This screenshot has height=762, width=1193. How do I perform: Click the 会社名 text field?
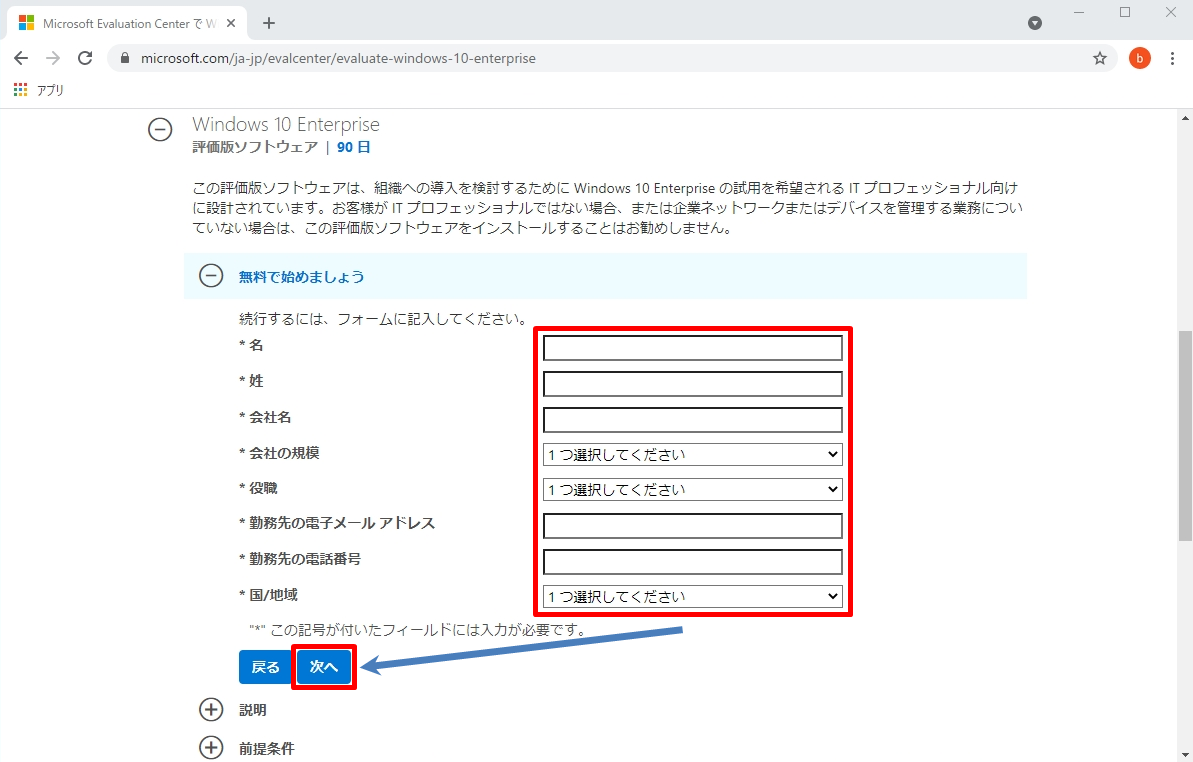(x=692, y=420)
